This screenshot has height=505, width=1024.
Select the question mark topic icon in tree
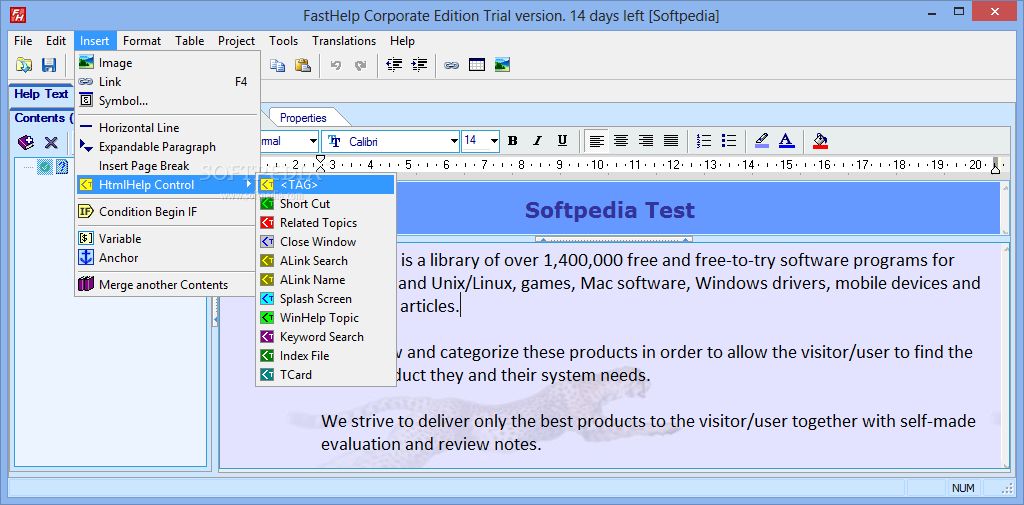(62, 167)
